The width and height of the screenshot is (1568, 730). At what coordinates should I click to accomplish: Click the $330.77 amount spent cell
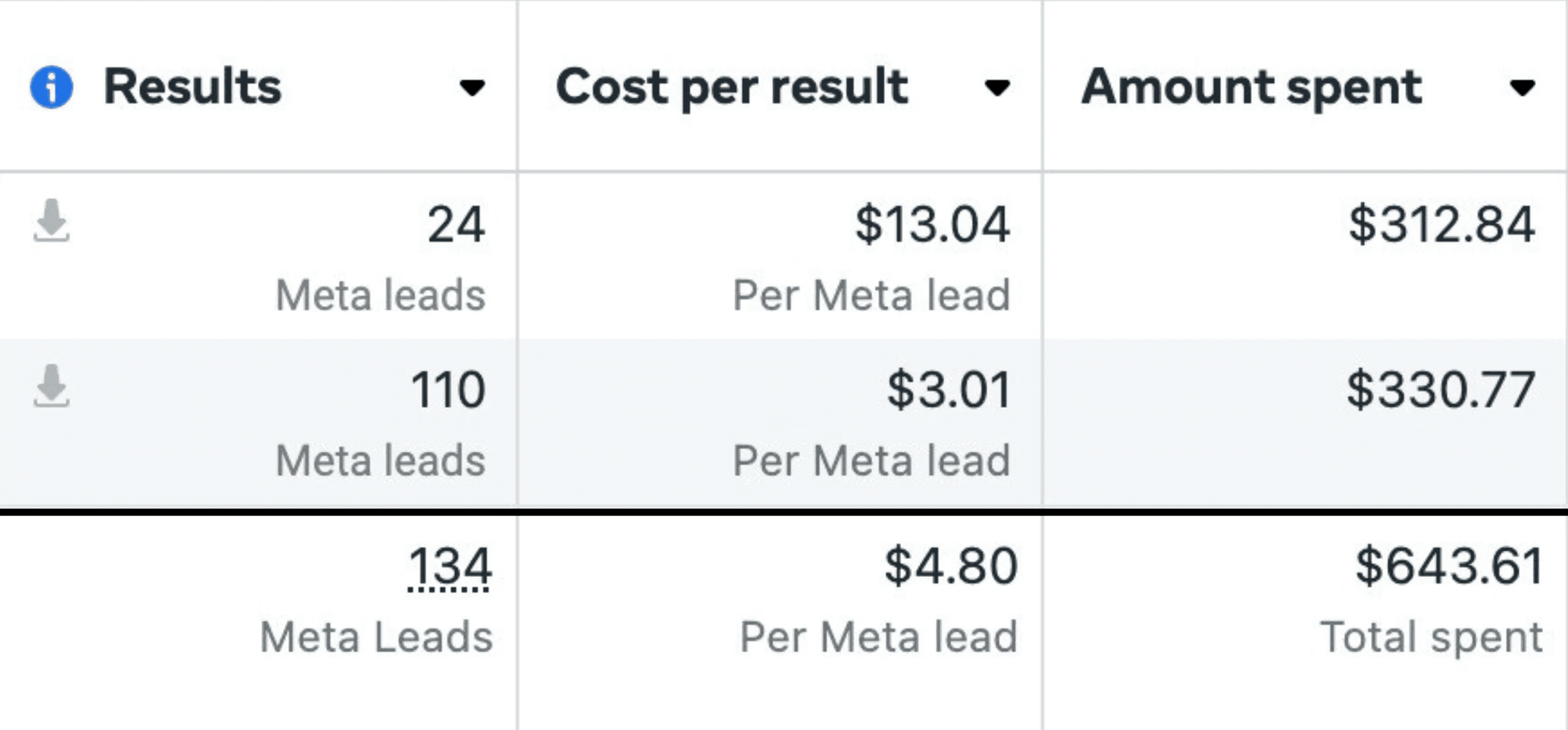click(1441, 389)
